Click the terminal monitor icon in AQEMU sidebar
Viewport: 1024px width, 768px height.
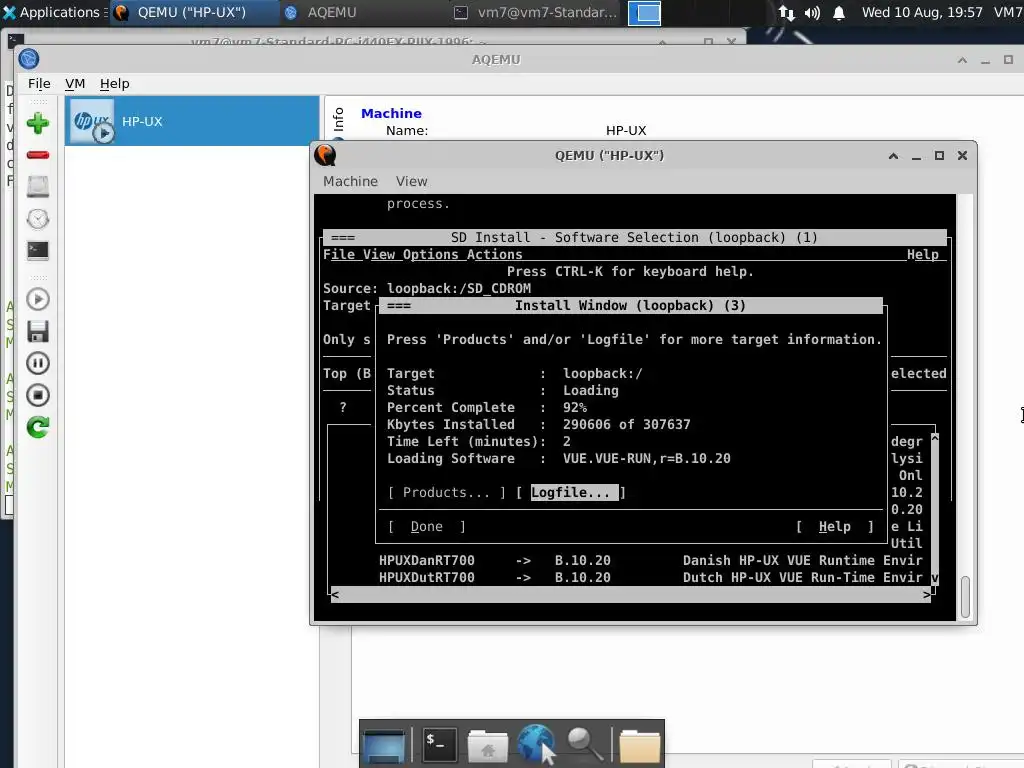(x=38, y=250)
